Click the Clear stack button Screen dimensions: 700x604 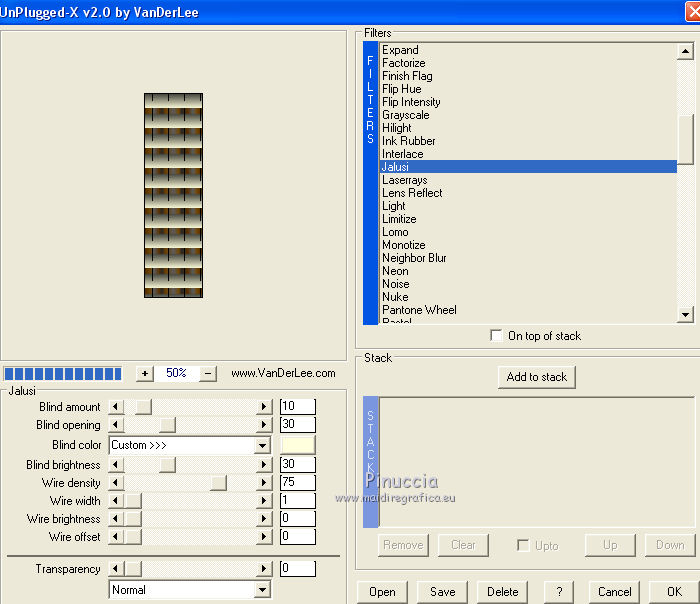[x=463, y=545]
